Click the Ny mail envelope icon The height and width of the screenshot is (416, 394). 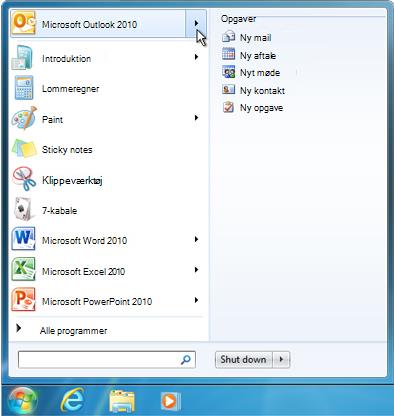pos(228,37)
